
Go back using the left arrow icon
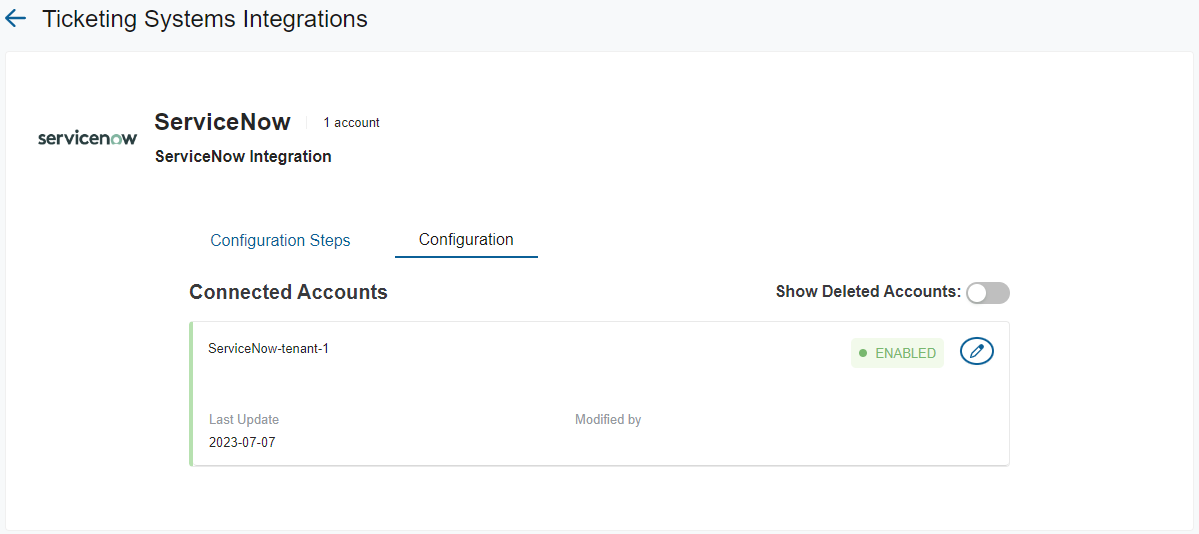click(16, 19)
